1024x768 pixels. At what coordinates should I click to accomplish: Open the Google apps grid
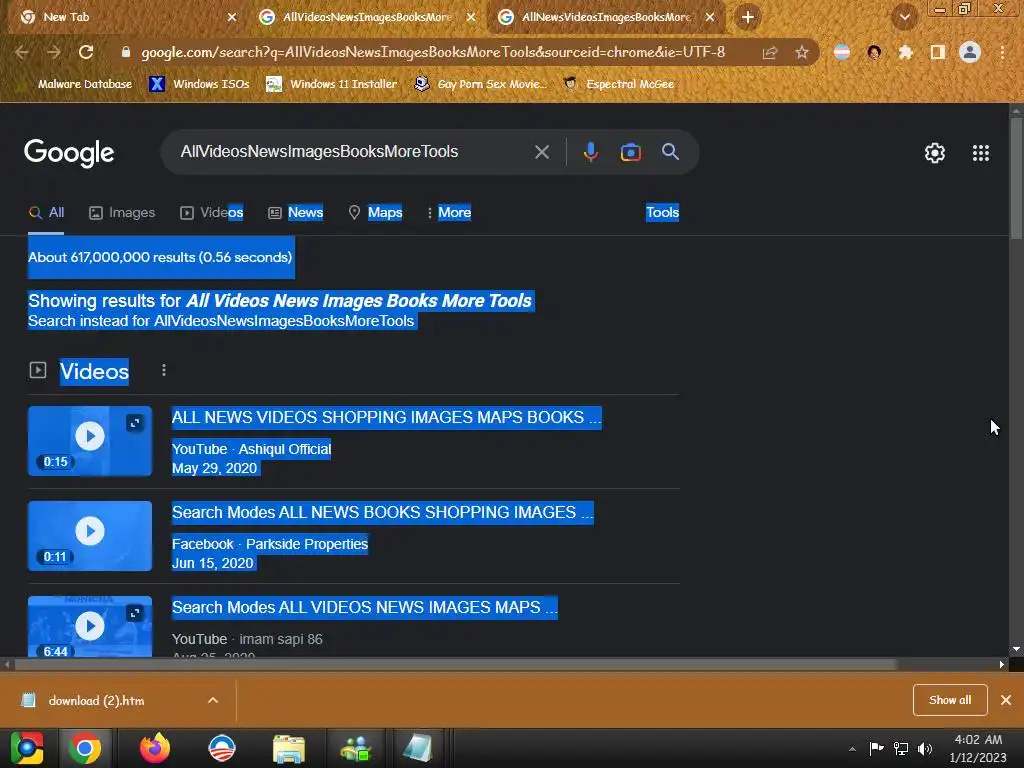click(980, 153)
